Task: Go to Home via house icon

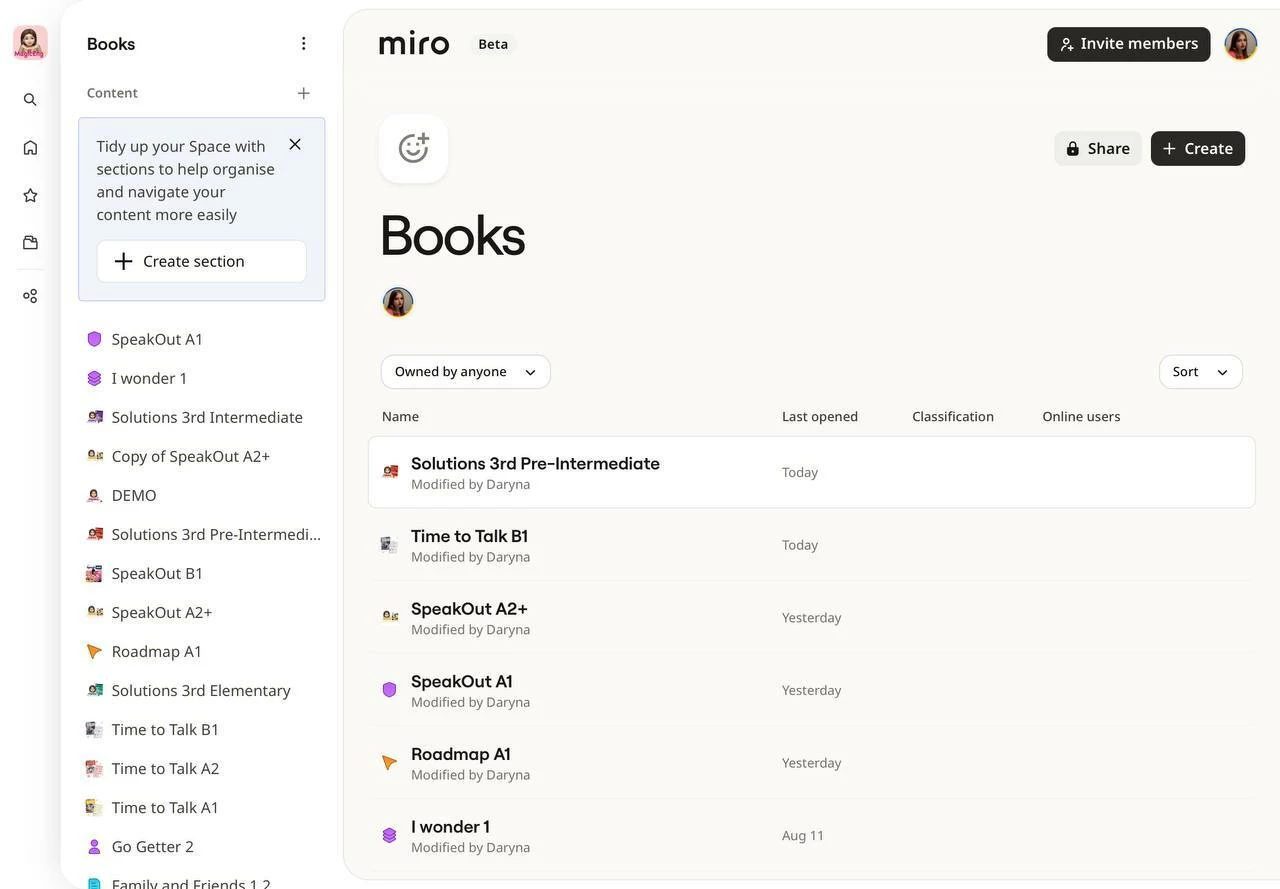Action: 30,148
